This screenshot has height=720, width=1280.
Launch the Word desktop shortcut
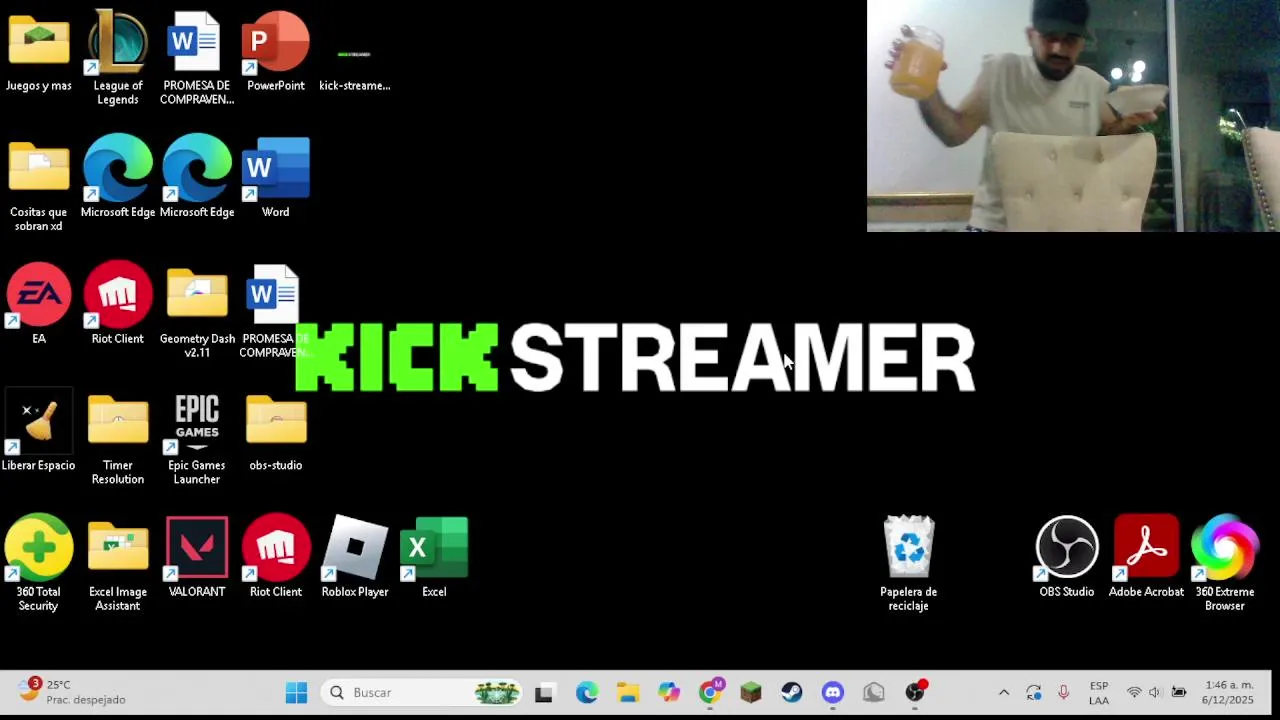tap(276, 177)
